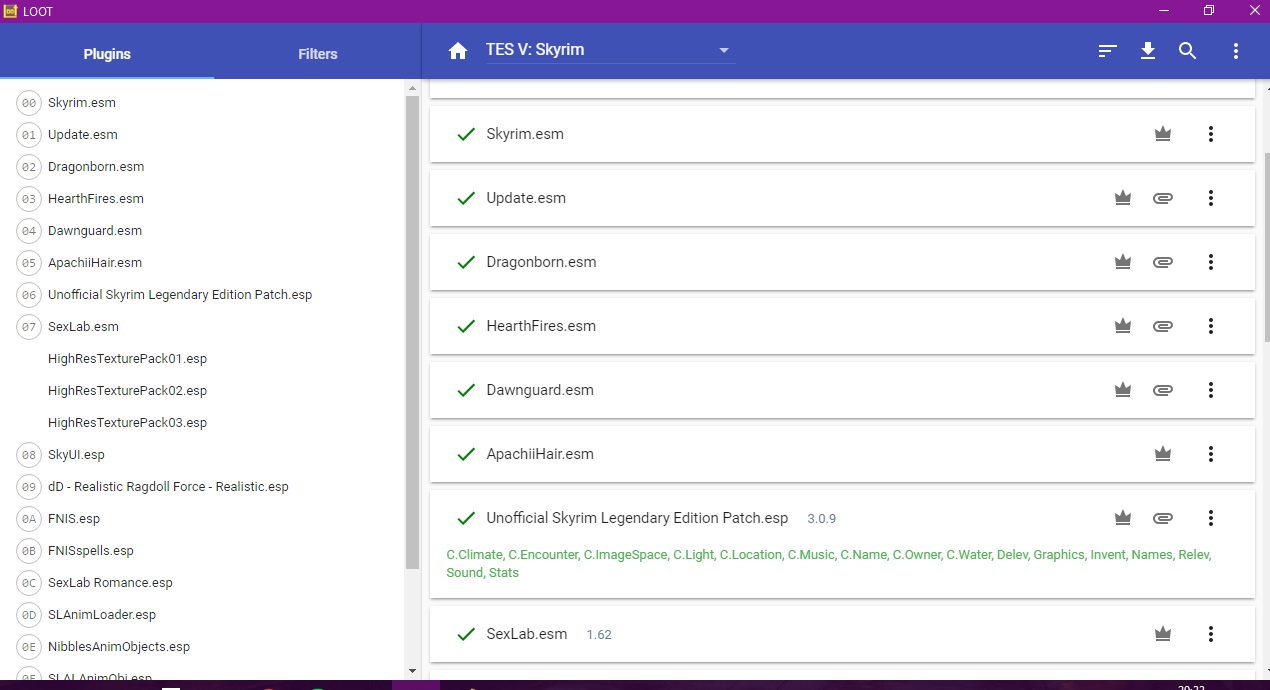Open the three-dot menu for SexLab.esm
The image size is (1270, 690).
[x=1211, y=634]
